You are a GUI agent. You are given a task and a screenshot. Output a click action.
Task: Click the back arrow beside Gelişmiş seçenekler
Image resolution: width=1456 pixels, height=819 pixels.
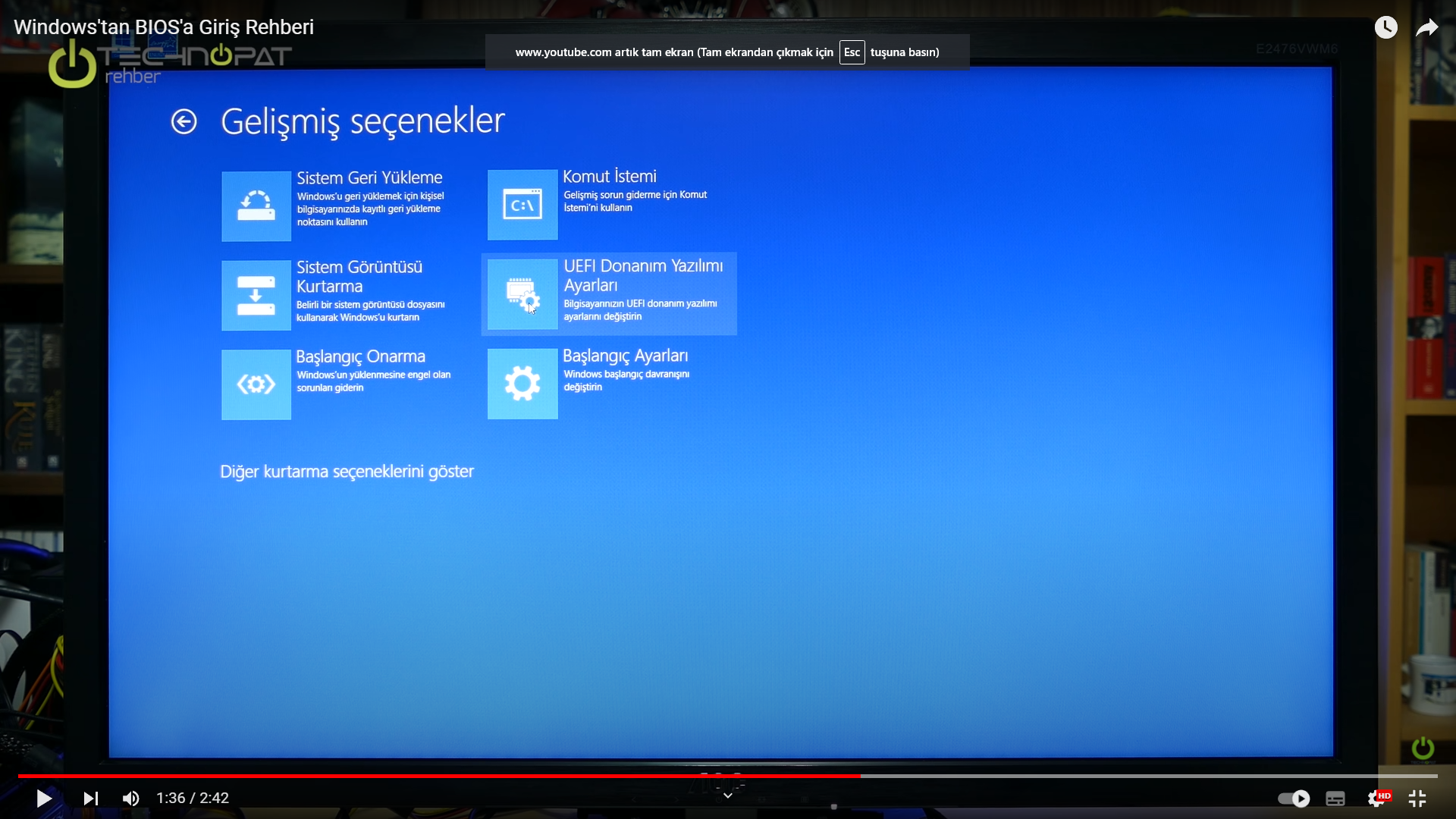pyautogui.click(x=184, y=121)
